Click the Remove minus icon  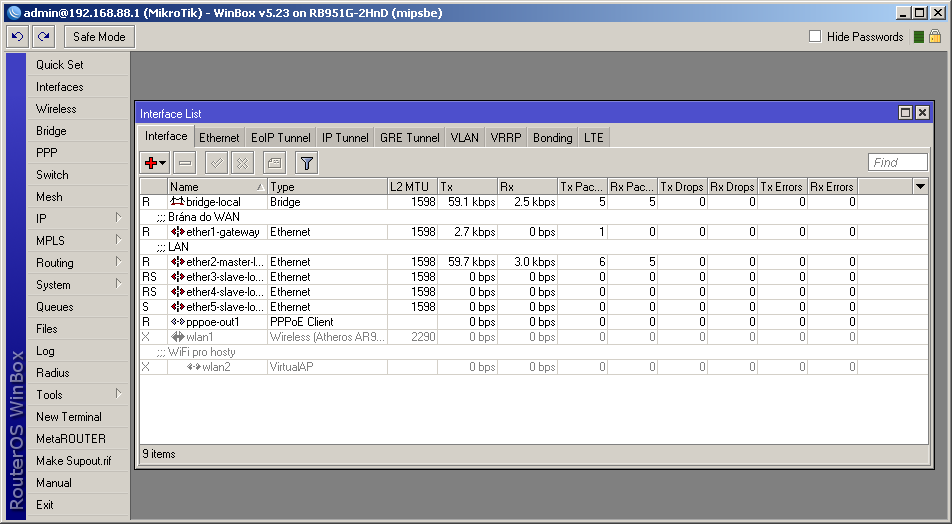(185, 162)
